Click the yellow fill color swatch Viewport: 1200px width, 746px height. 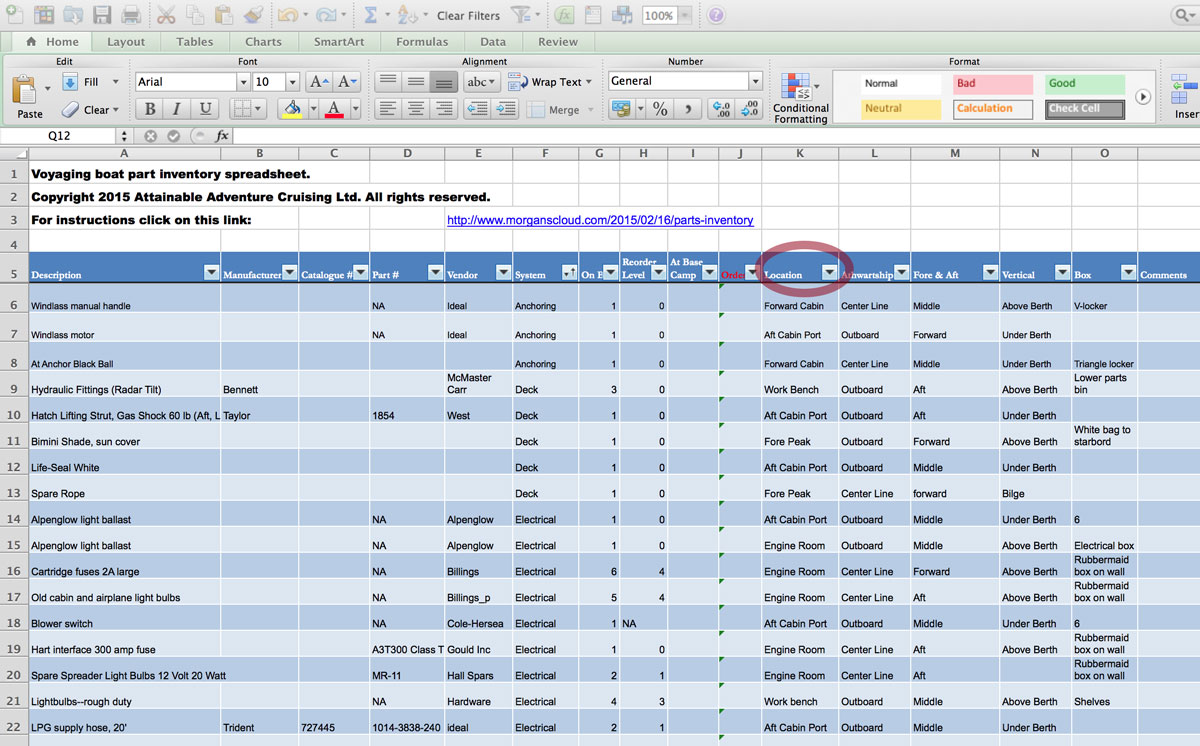292,110
